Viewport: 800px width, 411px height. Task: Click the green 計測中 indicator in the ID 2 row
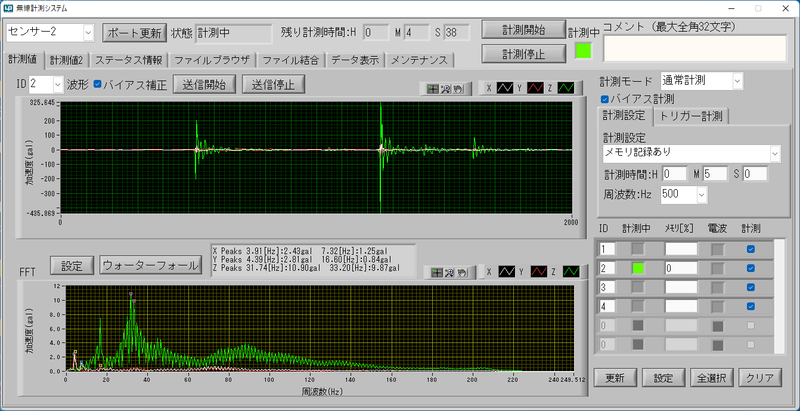(x=638, y=268)
